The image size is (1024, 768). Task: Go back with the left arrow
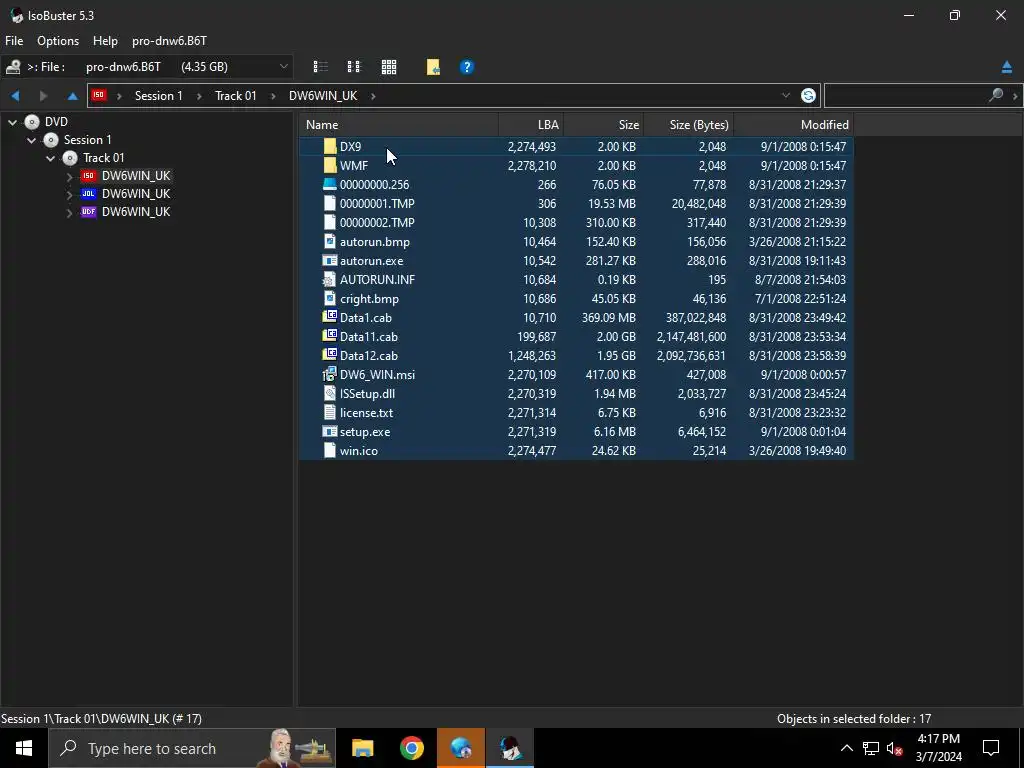pyautogui.click(x=15, y=96)
